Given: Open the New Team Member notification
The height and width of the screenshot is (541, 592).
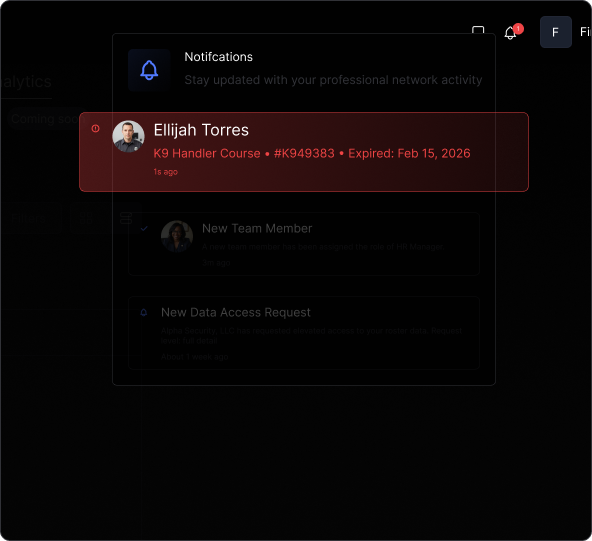Looking at the screenshot, I should click(x=304, y=244).
